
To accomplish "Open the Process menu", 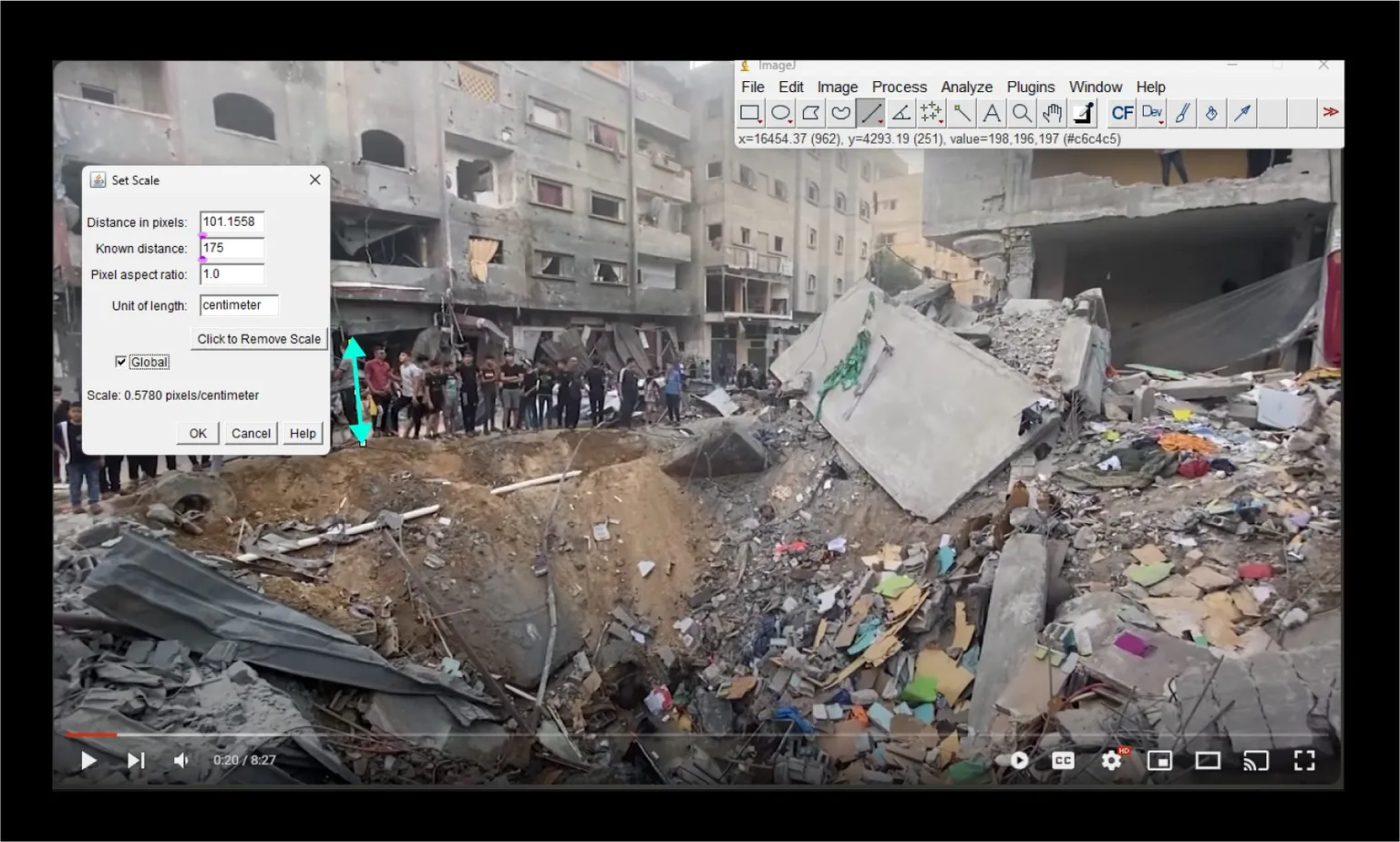I will [x=899, y=87].
